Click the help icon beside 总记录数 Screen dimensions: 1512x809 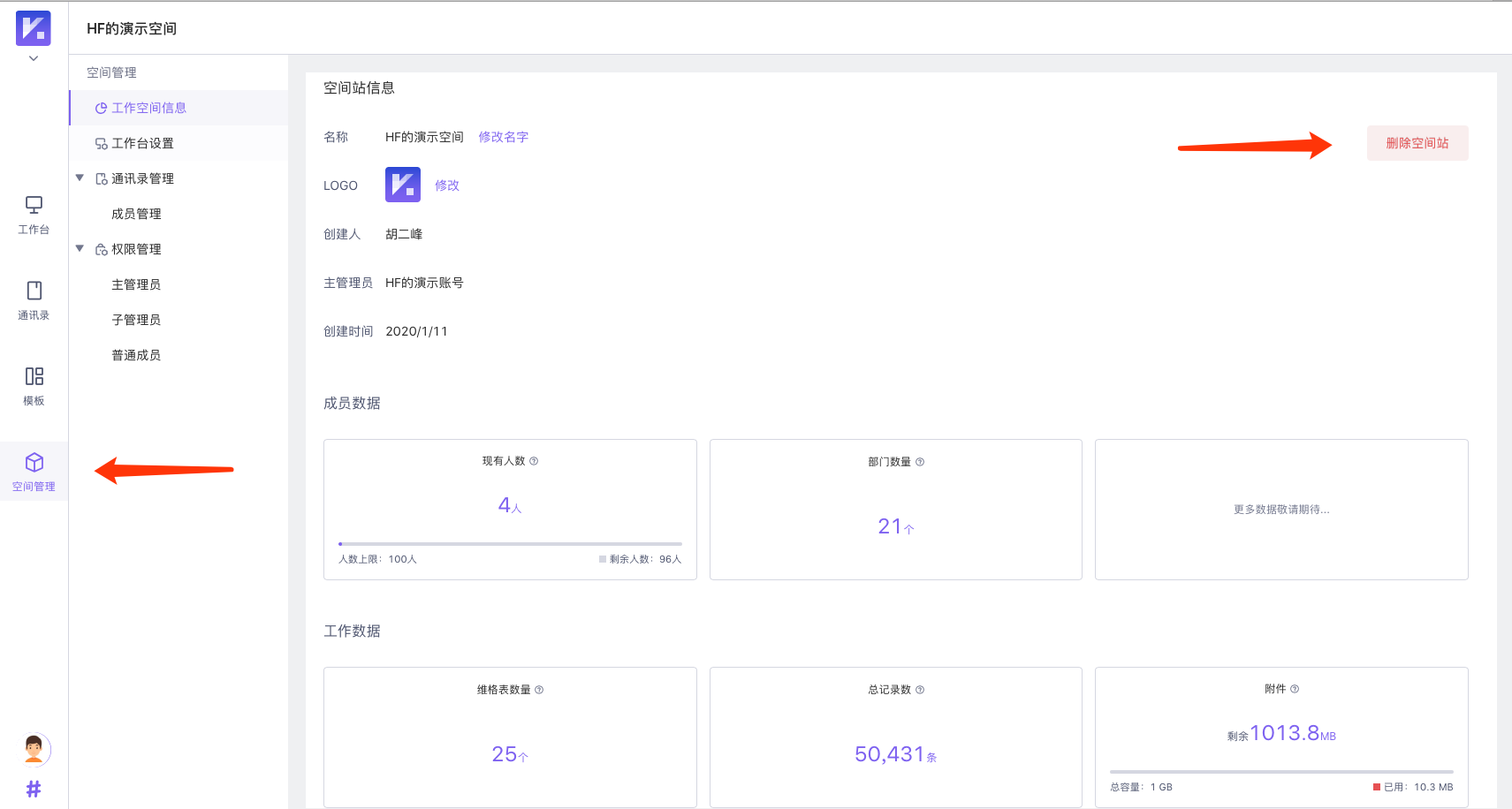coord(920,690)
